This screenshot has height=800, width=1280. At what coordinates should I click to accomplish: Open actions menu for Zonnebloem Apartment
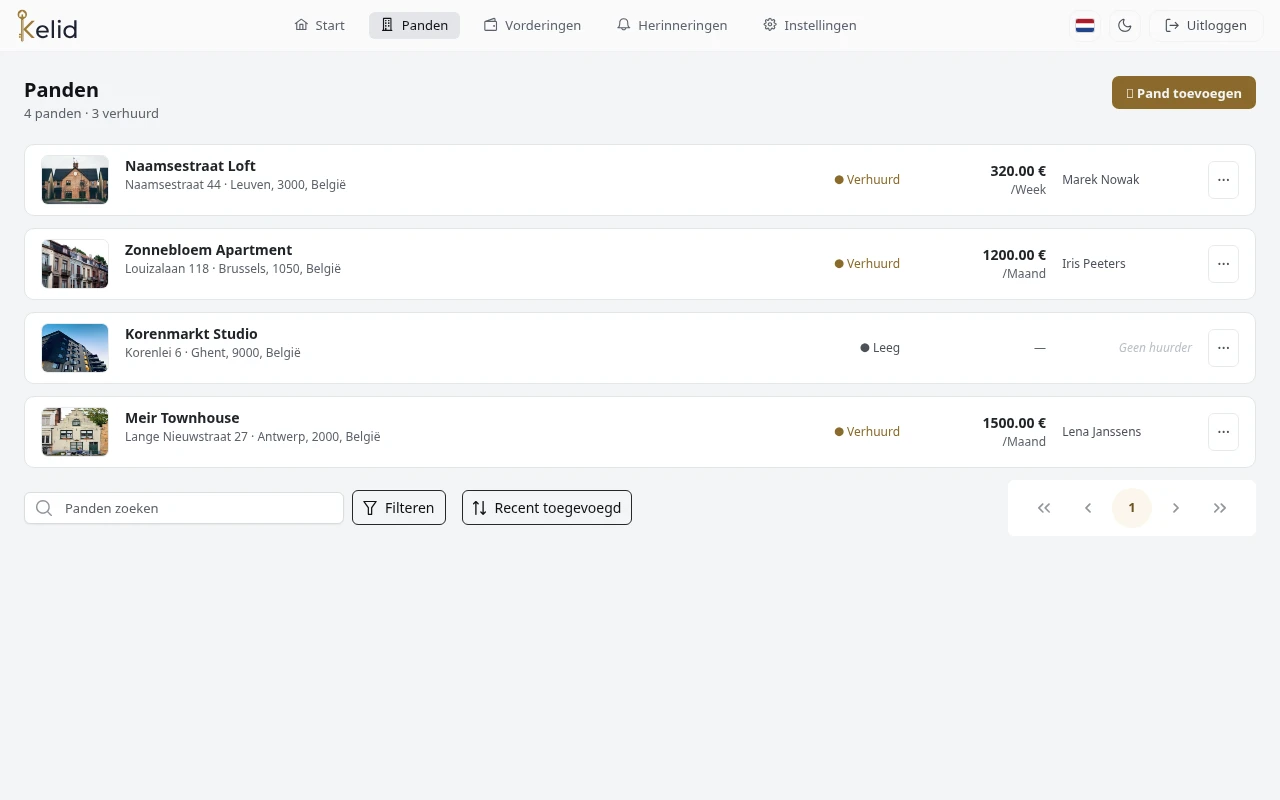1224,264
